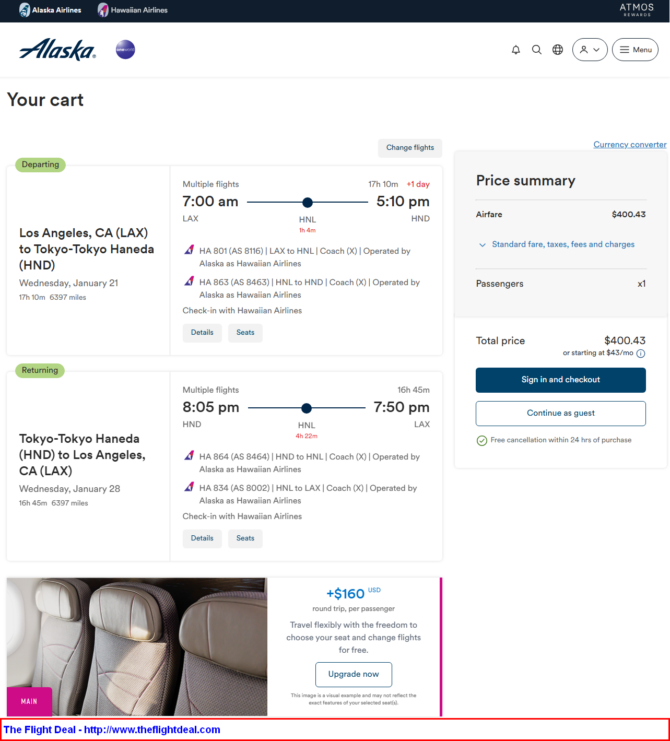The image size is (670, 741).
Task: Open the hamburger Menu button
Action: tap(635, 50)
